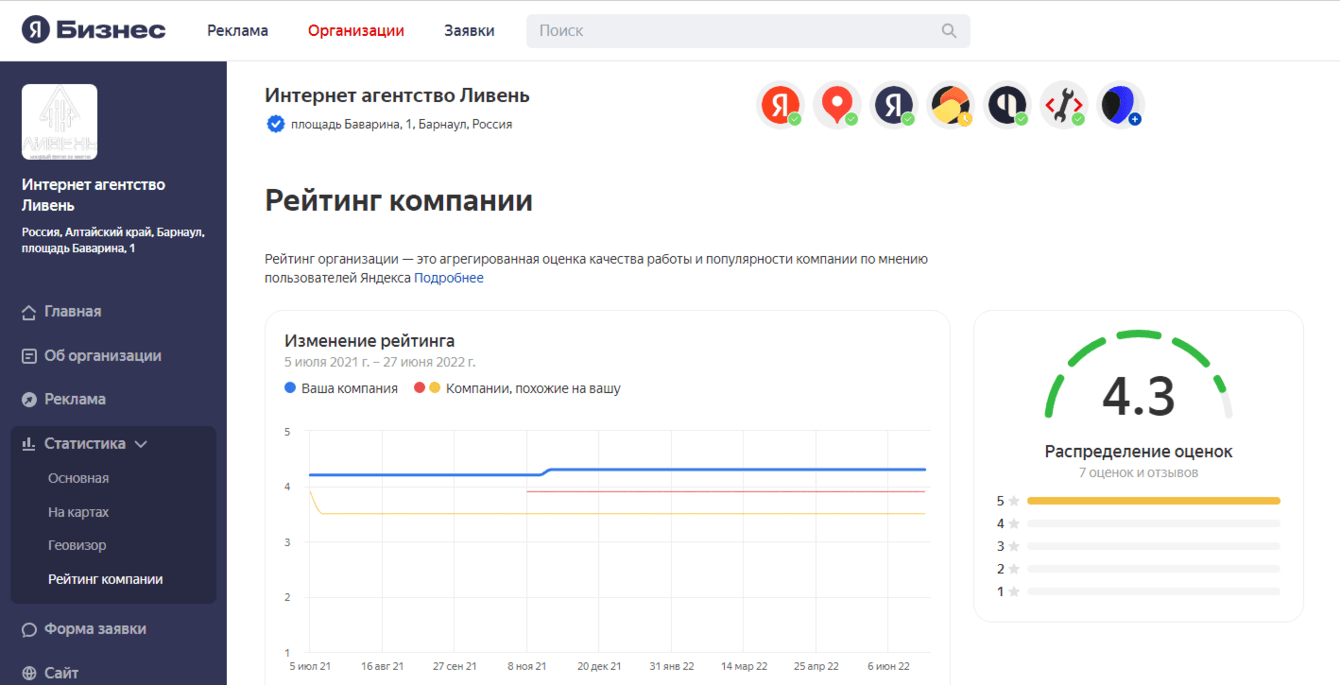Click the company logo thumbnail in sidebar
Viewport: 1340px width, 685px height.
[60, 122]
